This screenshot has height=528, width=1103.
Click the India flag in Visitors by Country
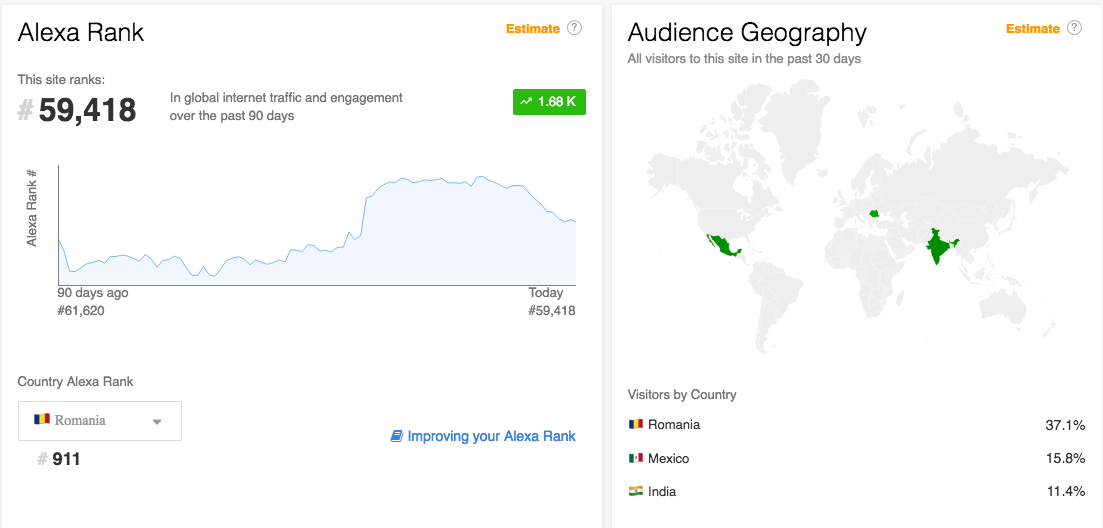635,491
